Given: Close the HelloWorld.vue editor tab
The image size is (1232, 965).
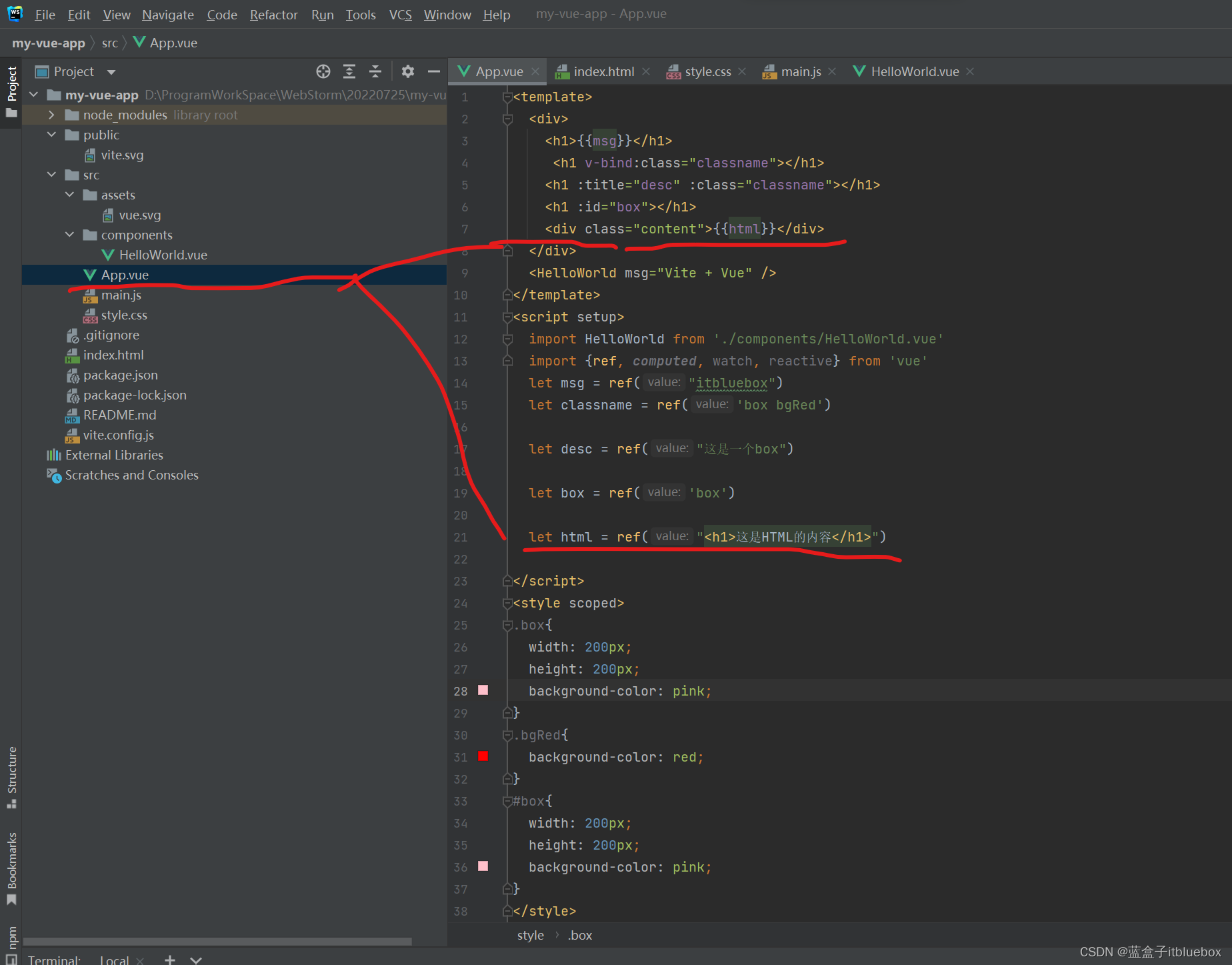Looking at the screenshot, I should [x=970, y=71].
